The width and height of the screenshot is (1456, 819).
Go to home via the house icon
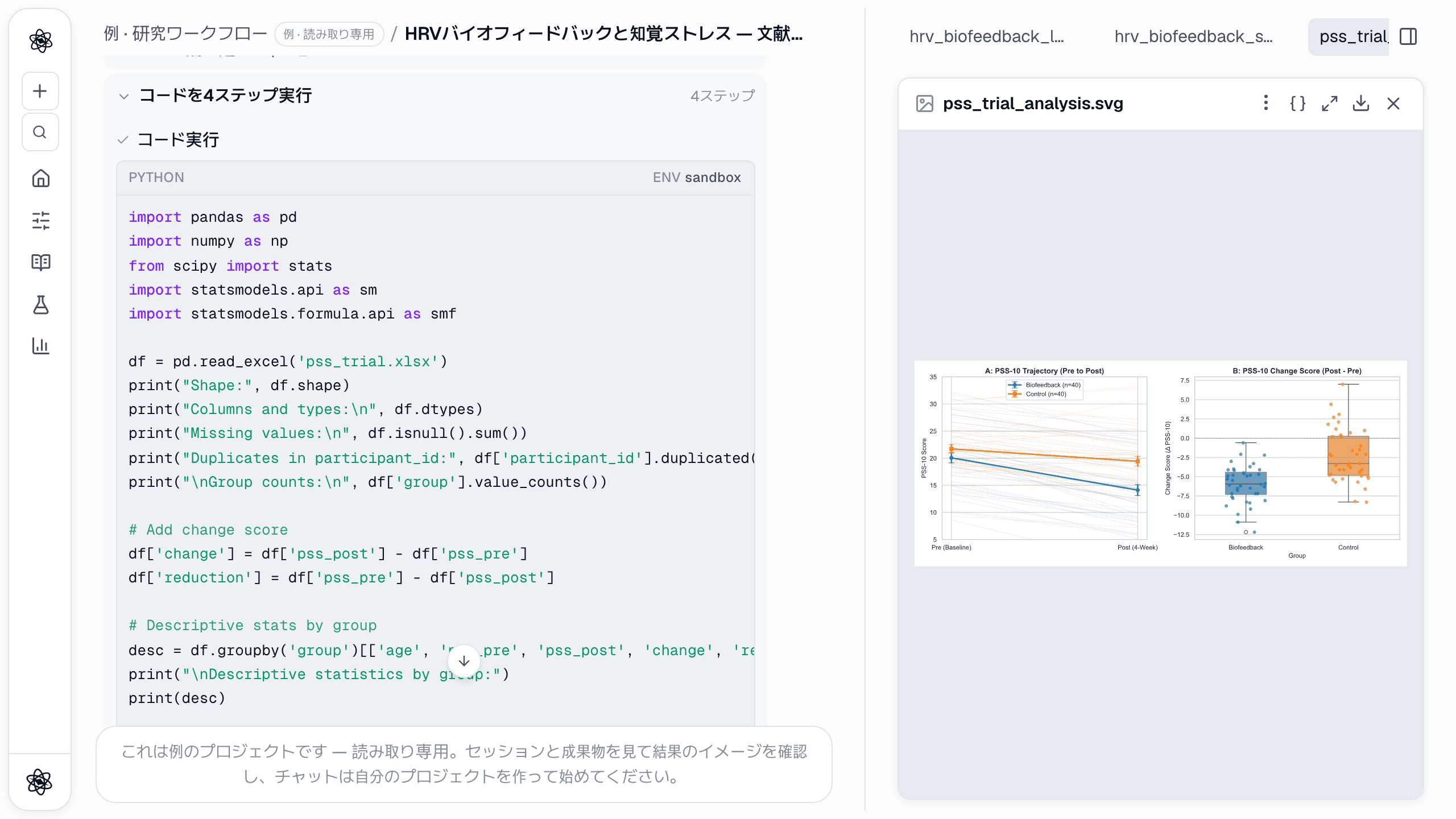tap(40, 179)
